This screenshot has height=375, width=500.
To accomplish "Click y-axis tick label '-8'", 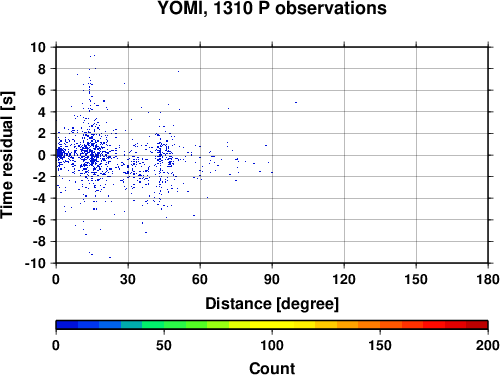I will pyautogui.click(x=39, y=242).
